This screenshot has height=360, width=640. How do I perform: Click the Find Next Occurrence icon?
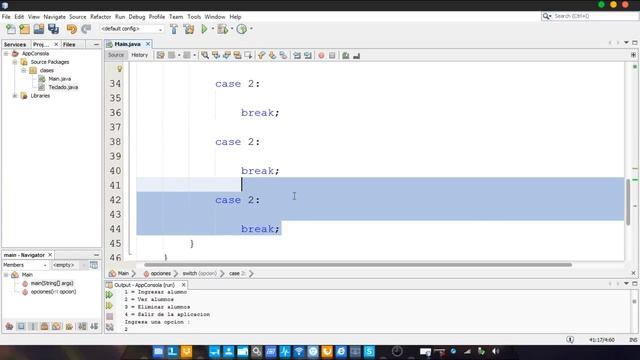[227, 55]
